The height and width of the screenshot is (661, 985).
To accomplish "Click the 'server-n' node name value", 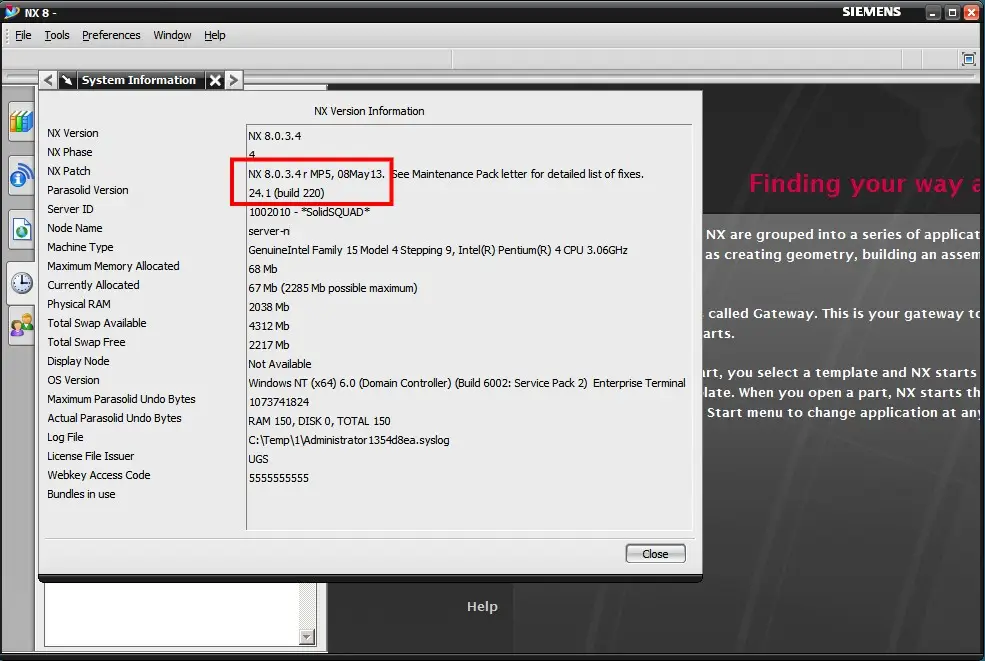I will pyautogui.click(x=269, y=231).
